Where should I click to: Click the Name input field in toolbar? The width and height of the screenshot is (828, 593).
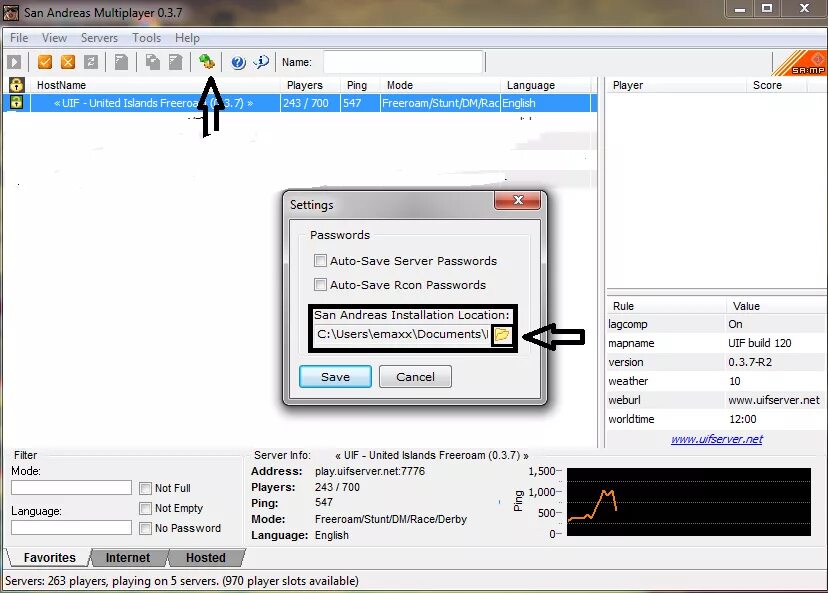click(403, 62)
